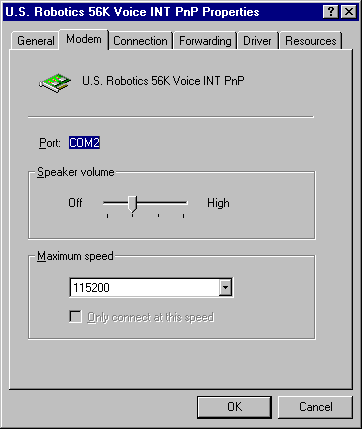
Task: Dismiss dialog with Cancel button
Action: click(315, 407)
